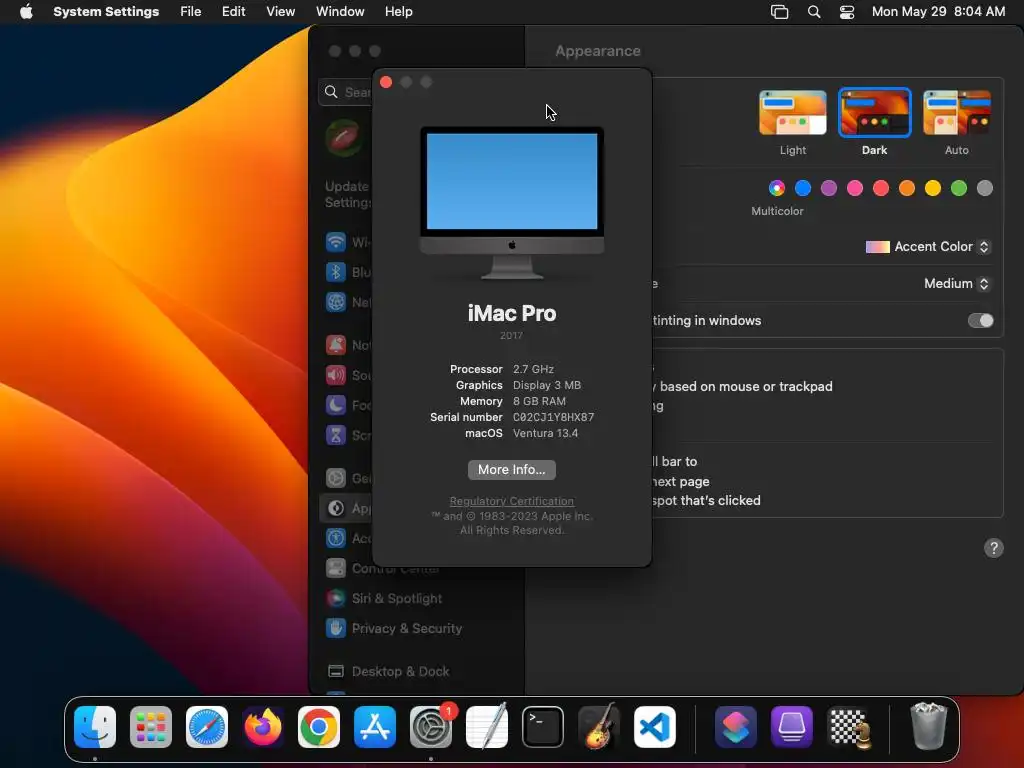1024x768 pixels.
Task: Open the Window menu
Action: (x=340, y=12)
